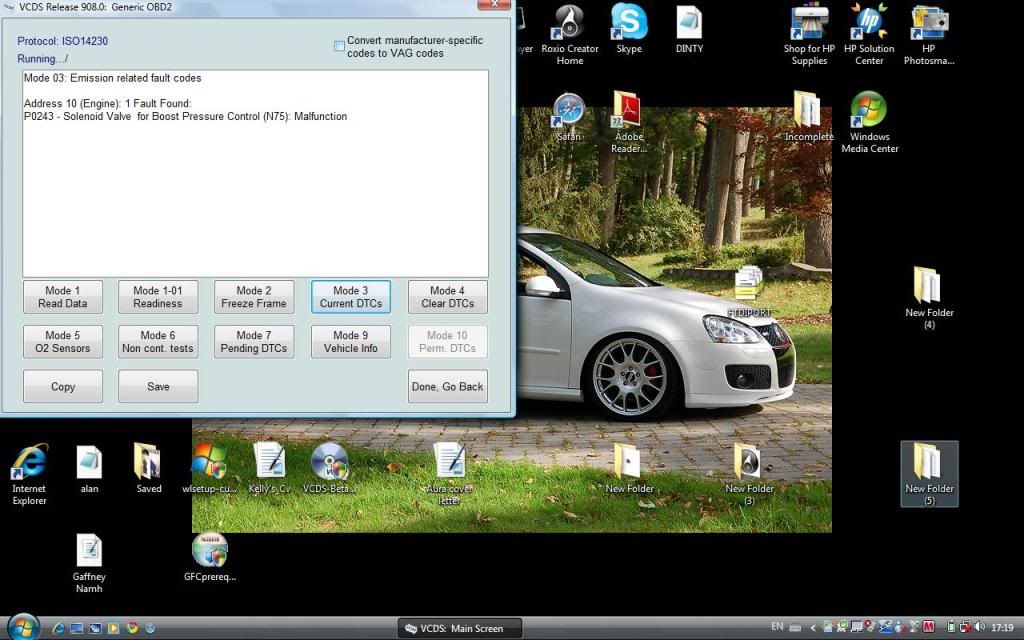Open Media Player from Quick Launch
This screenshot has height=640, width=1024.
pyautogui.click(x=114, y=628)
